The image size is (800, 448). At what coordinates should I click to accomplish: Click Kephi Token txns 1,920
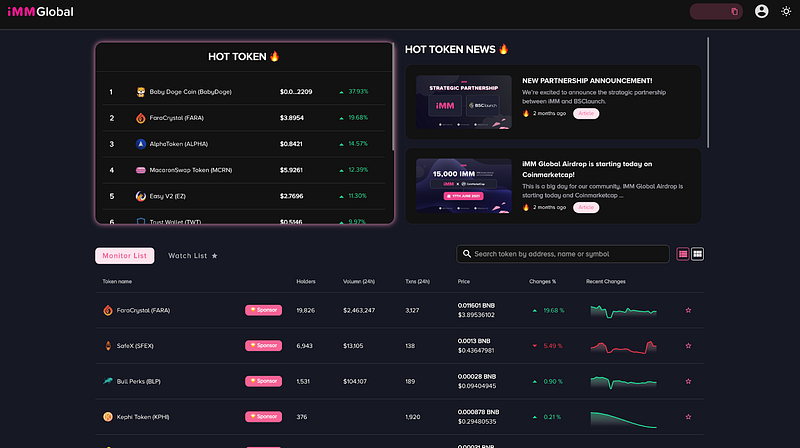tap(413, 417)
